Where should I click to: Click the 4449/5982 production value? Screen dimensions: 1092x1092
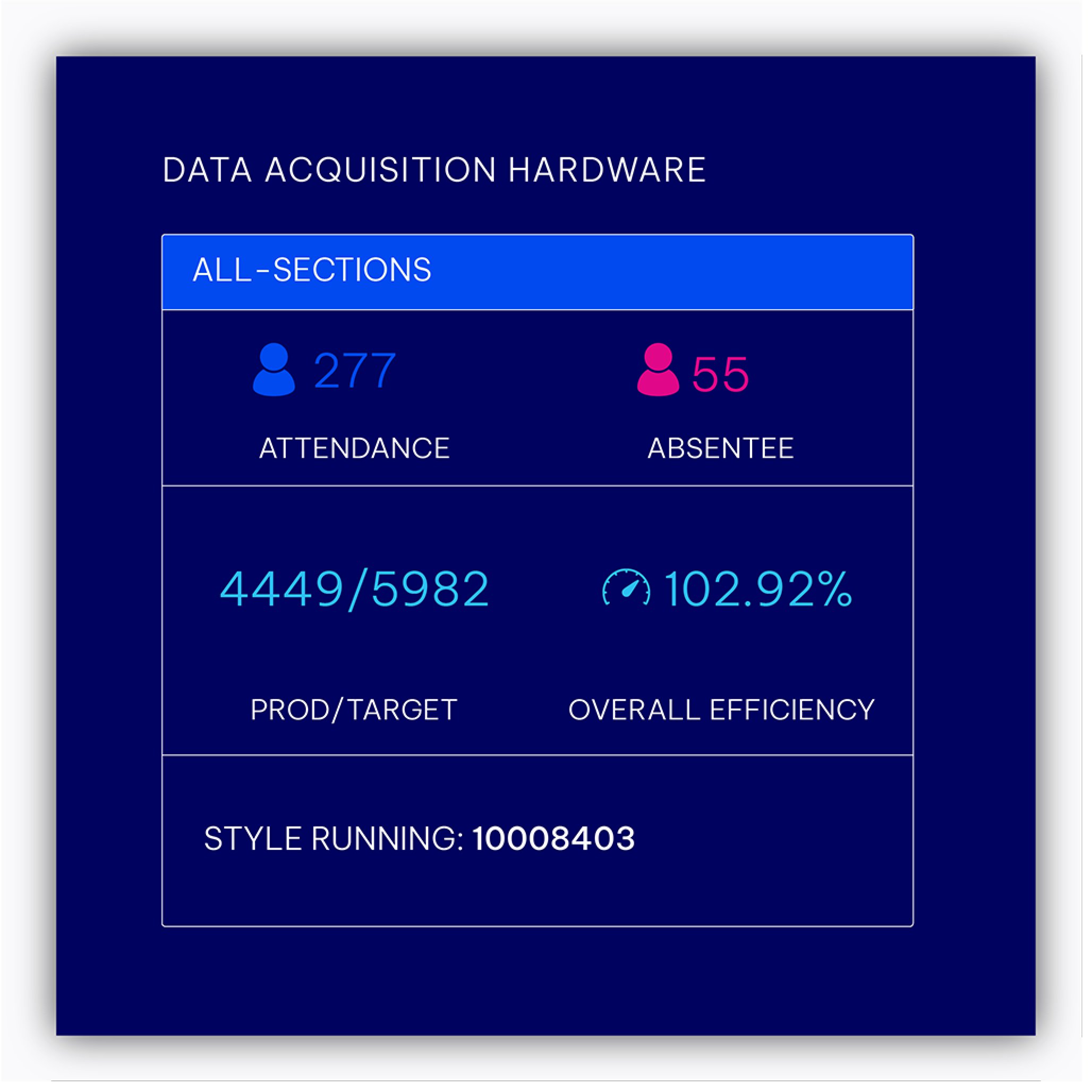pos(354,589)
